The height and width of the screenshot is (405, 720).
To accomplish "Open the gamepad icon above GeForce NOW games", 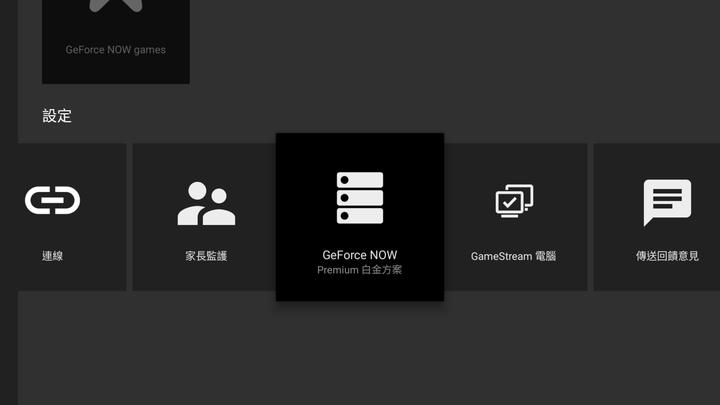I will tap(116, 6).
